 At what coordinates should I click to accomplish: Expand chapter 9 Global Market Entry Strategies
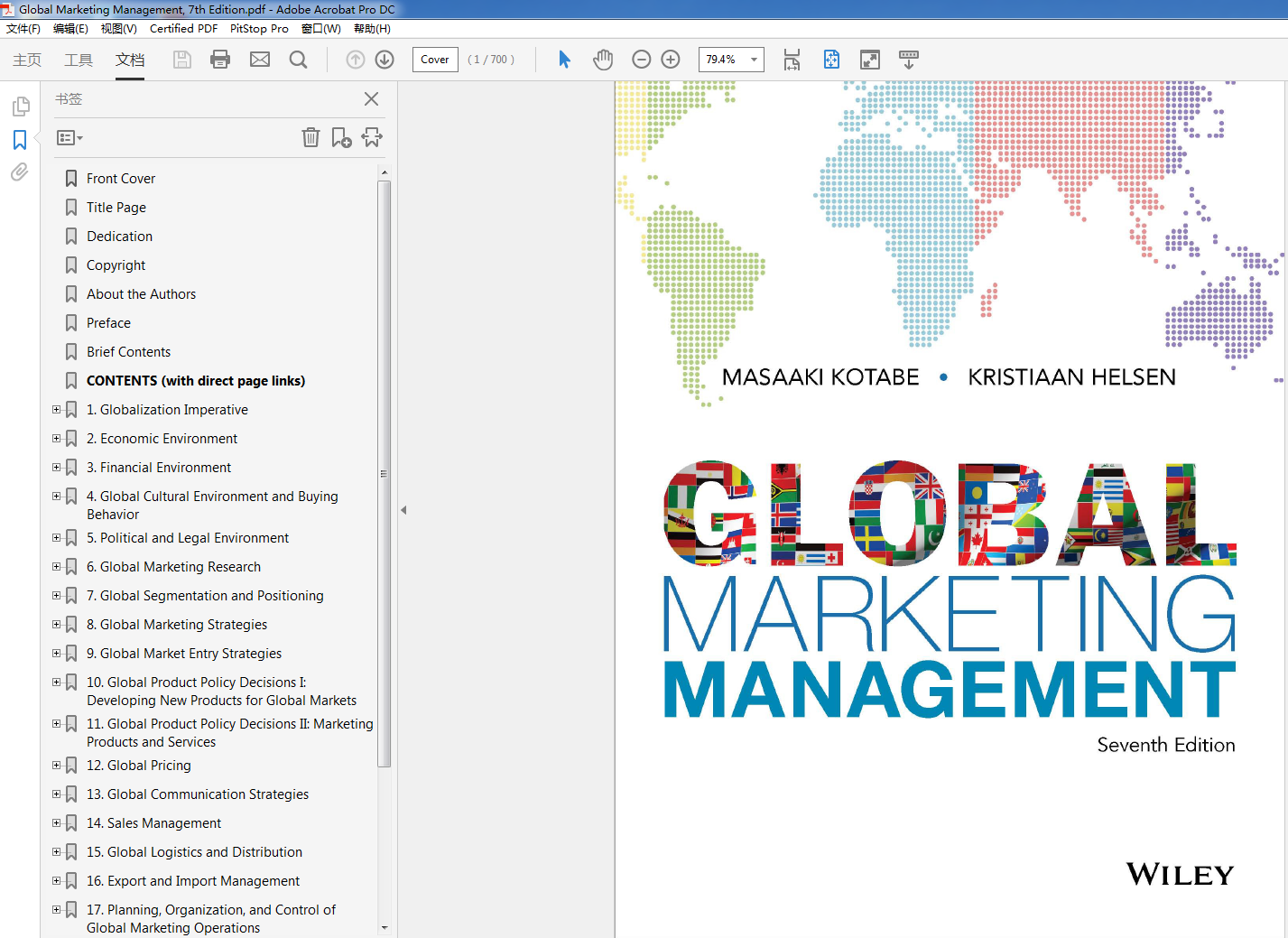coord(56,654)
